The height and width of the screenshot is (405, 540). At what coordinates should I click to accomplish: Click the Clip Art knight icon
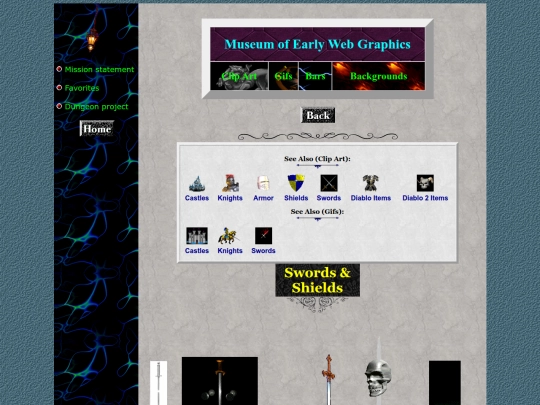tap(230, 183)
